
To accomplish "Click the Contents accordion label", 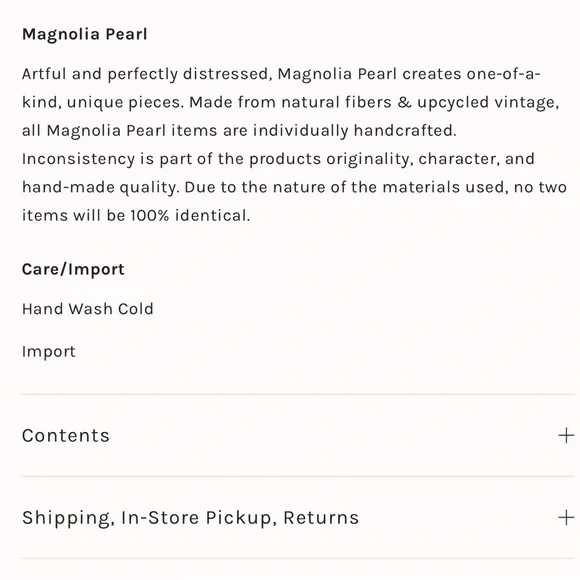I will (66, 435).
